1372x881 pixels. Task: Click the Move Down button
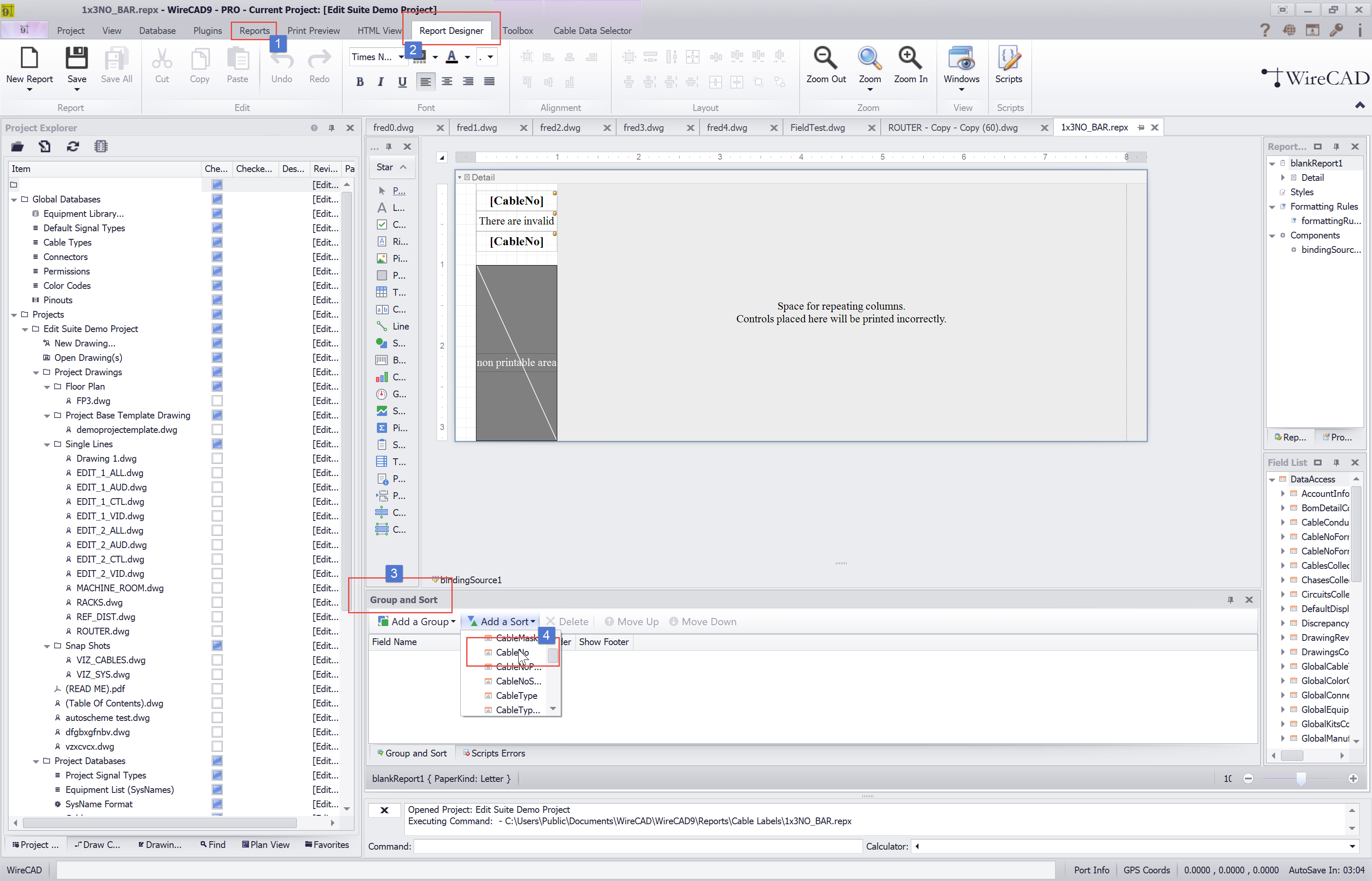click(x=702, y=622)
